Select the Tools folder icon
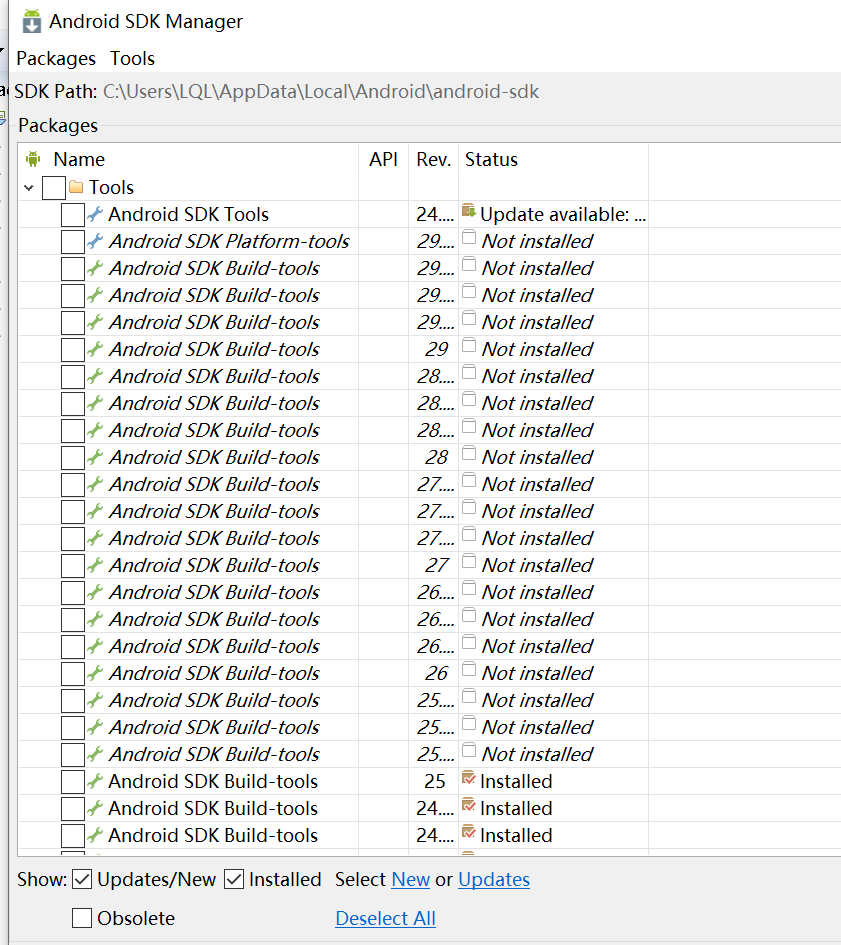The height and width of the screenshot is (945, 841). pyautogui.click(x=76, y=187)
